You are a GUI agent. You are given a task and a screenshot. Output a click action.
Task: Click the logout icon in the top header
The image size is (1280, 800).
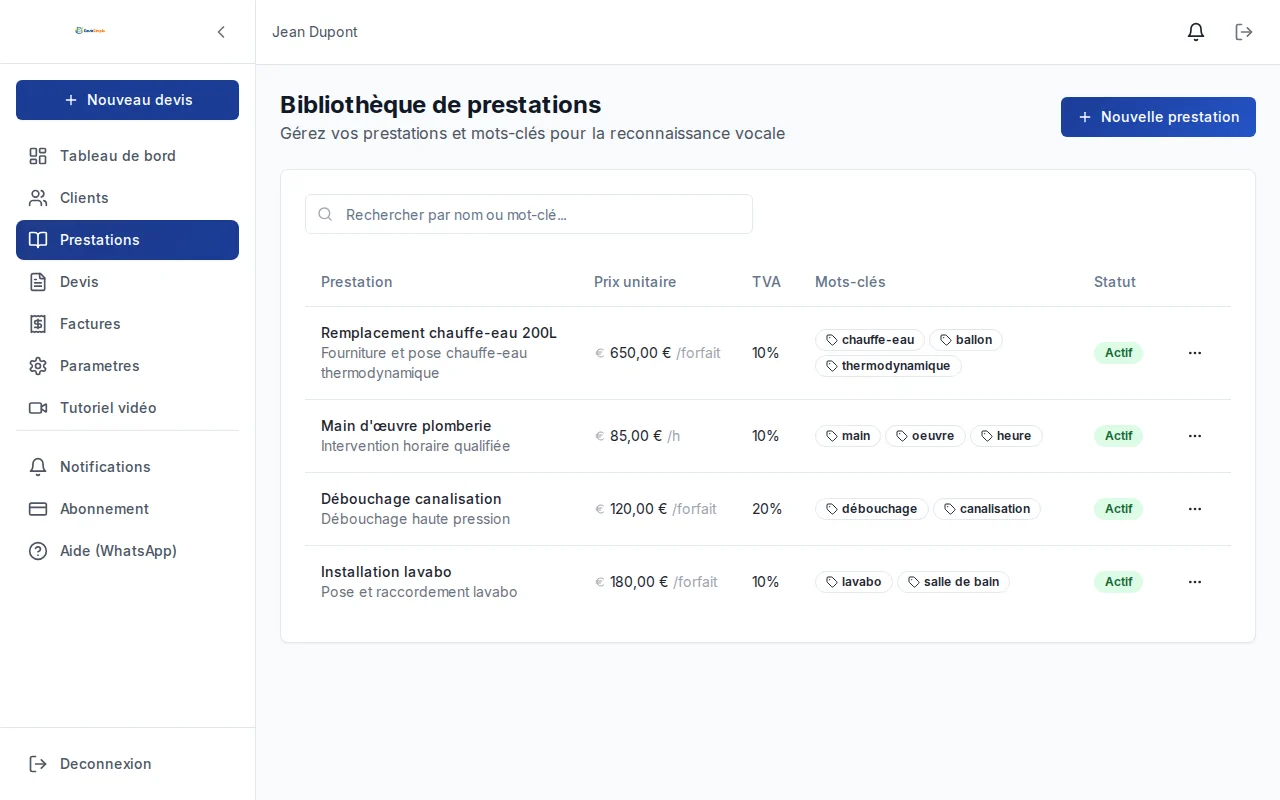pyautogui.click(x=1244, y=32)
